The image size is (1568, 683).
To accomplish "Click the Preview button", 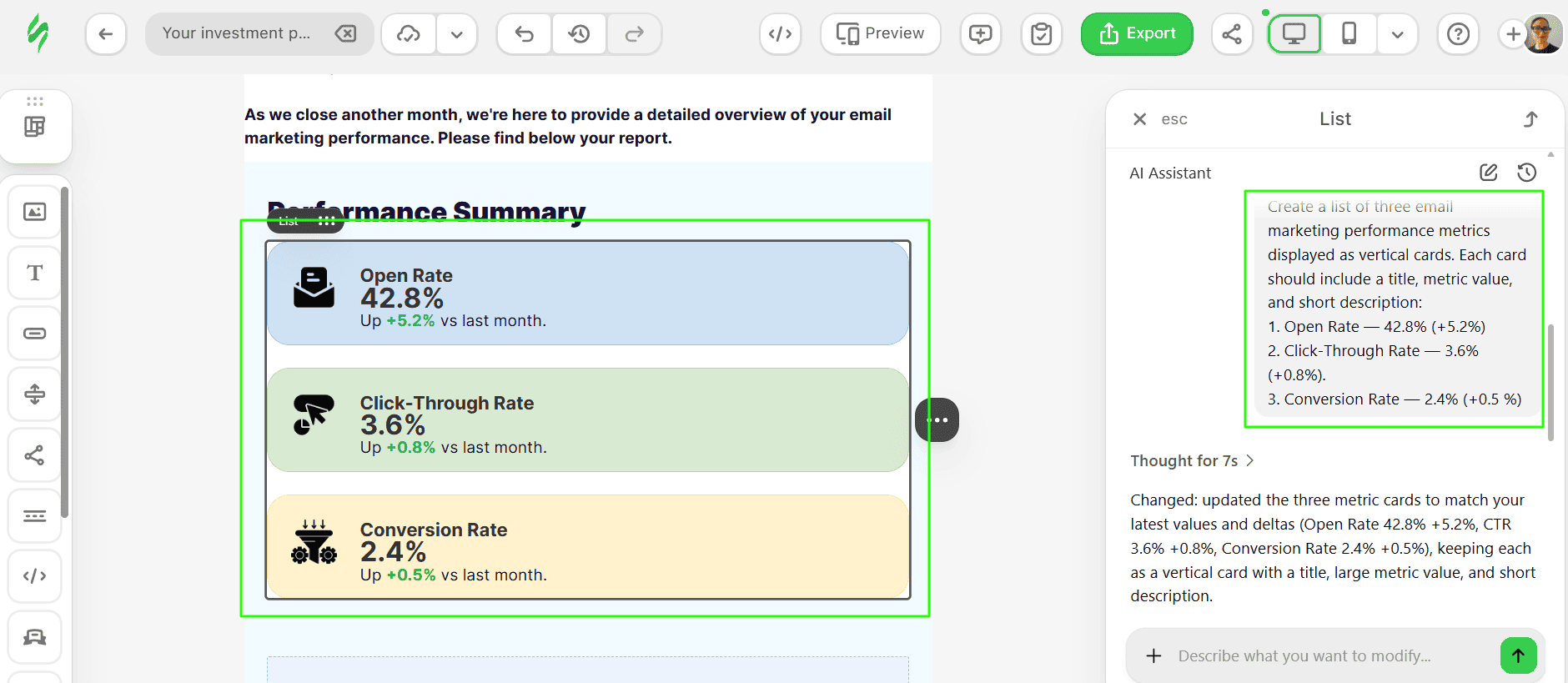I will (x=881, y=34).
